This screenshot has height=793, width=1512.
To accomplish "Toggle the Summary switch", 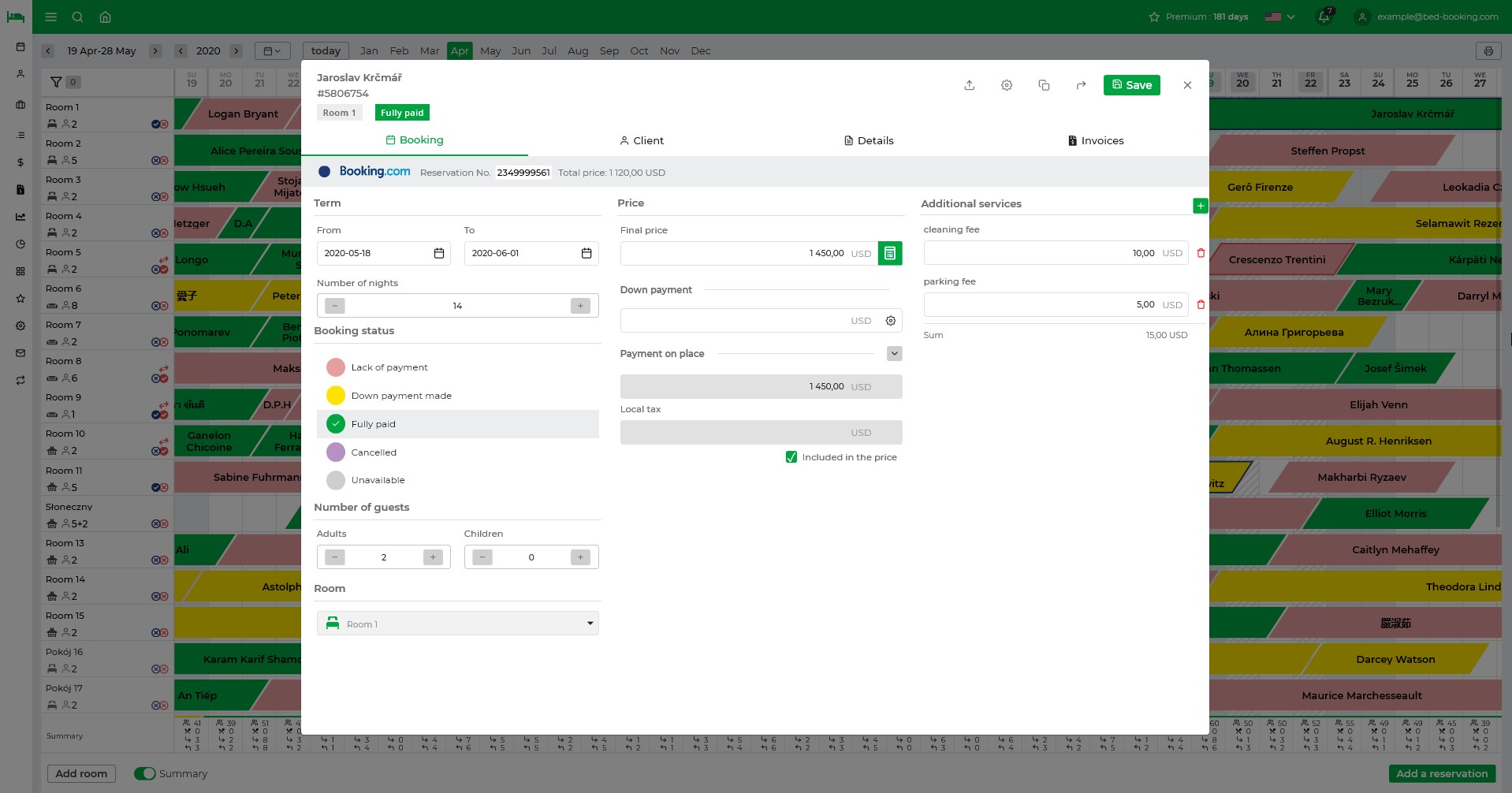I will click(x=145, y=774).
